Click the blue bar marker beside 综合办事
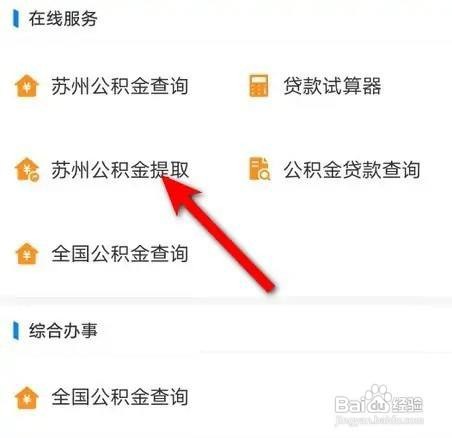This screenshot has width=452, height=438. 15,331
